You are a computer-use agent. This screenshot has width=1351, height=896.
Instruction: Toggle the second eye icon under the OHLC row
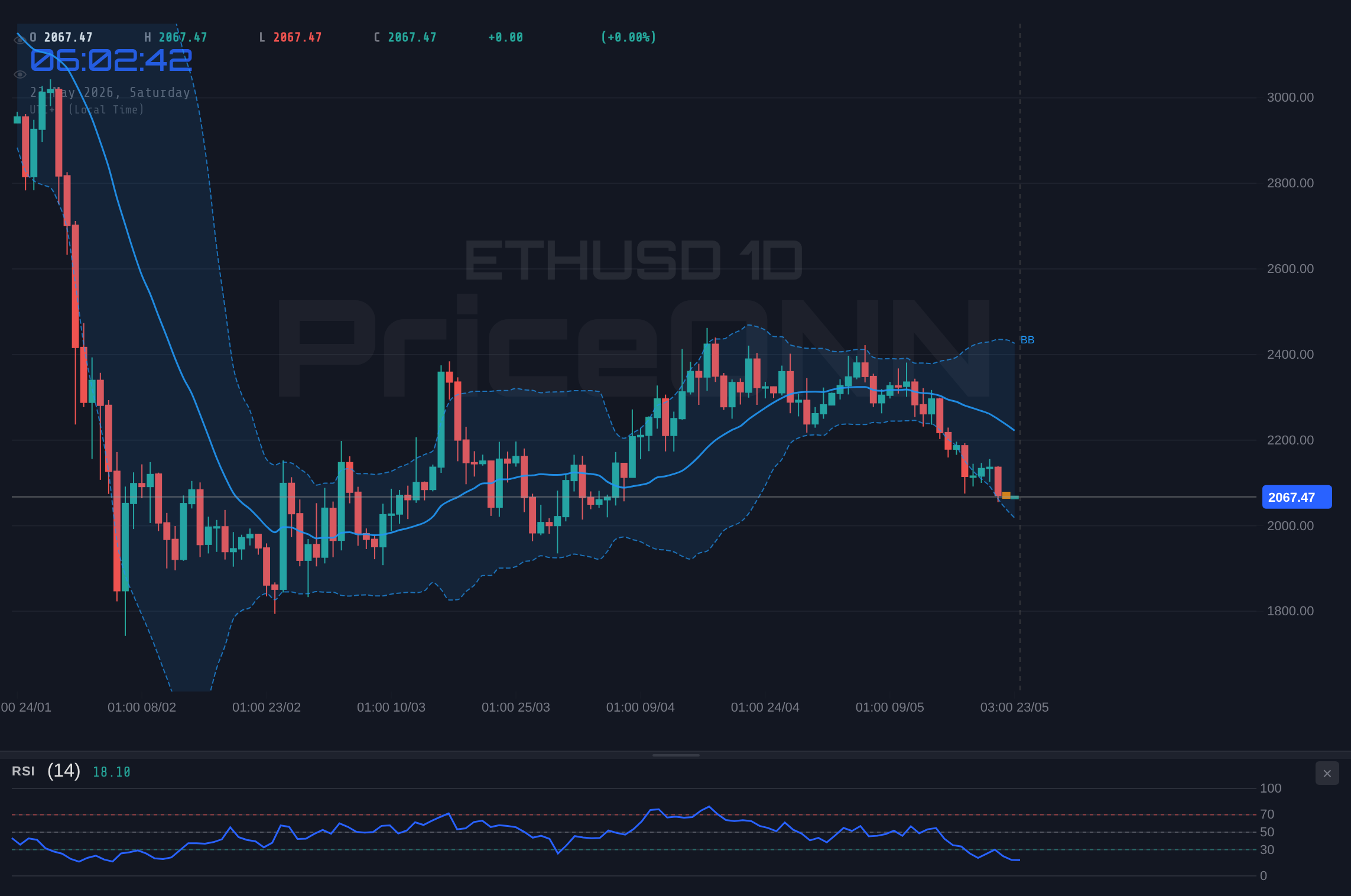pos(20,74)
